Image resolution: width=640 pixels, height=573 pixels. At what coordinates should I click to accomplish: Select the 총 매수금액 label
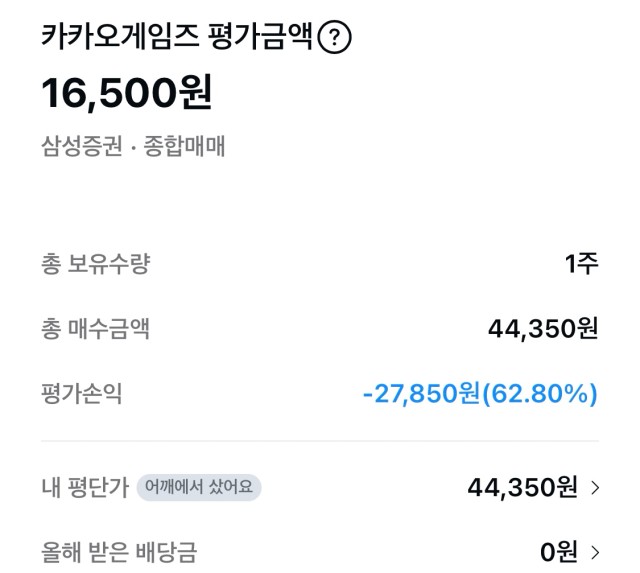click(96, 329)
